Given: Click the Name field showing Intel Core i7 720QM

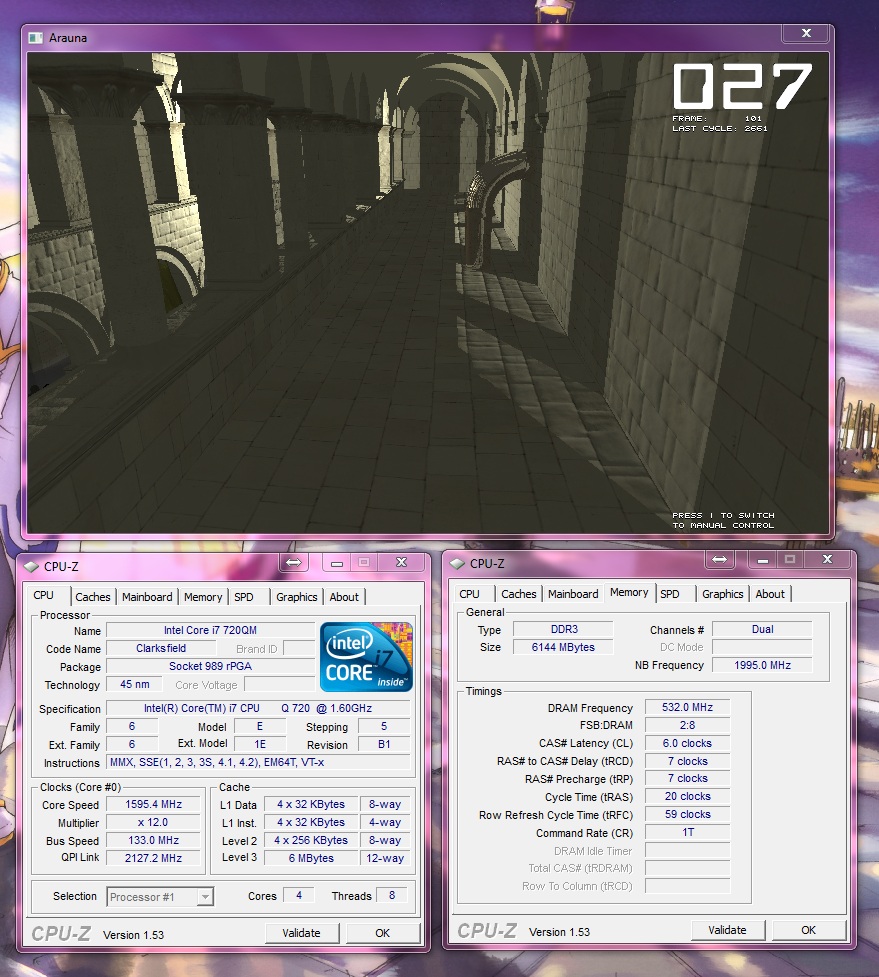Looking at the screenshot, I should click(x=210, y=631).
